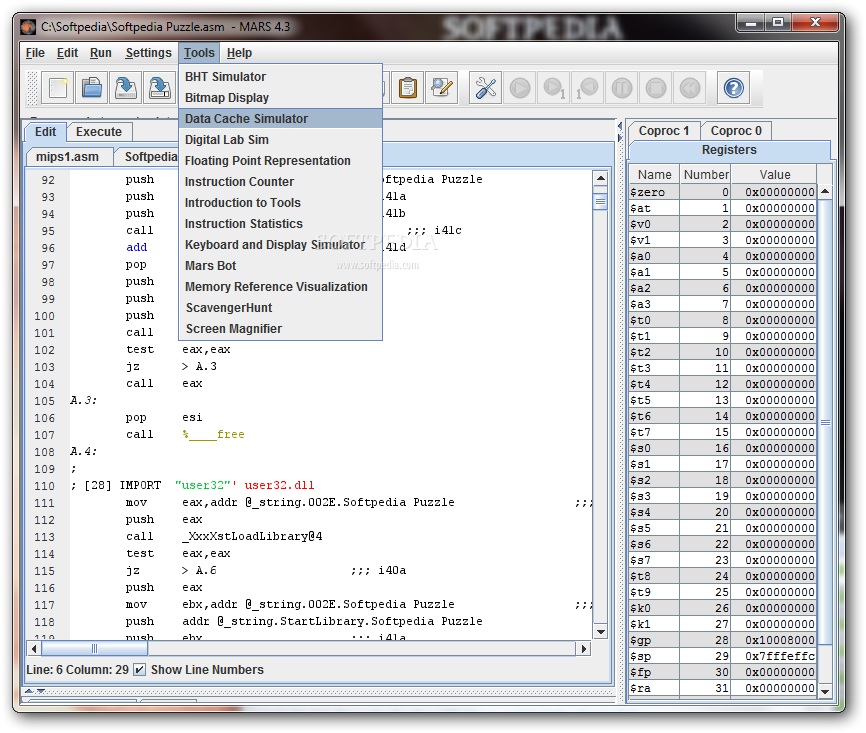Click the registers table scrollbar up arrow
The width and height of the screenshot is (866, 733).
click(x=825, y=192)
